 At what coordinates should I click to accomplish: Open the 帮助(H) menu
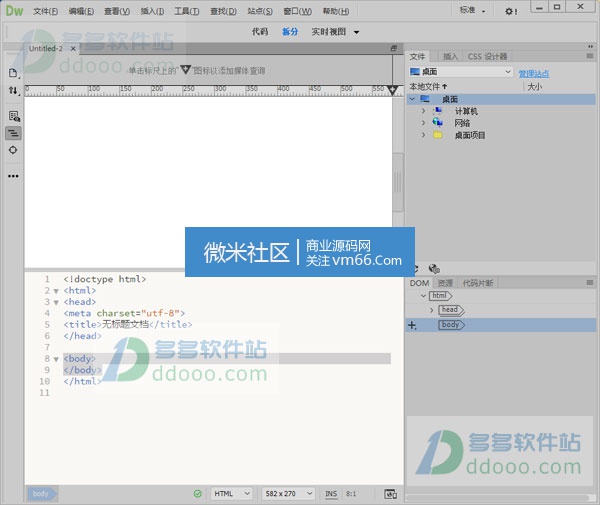pyautogui.click(x=336, y=11)
